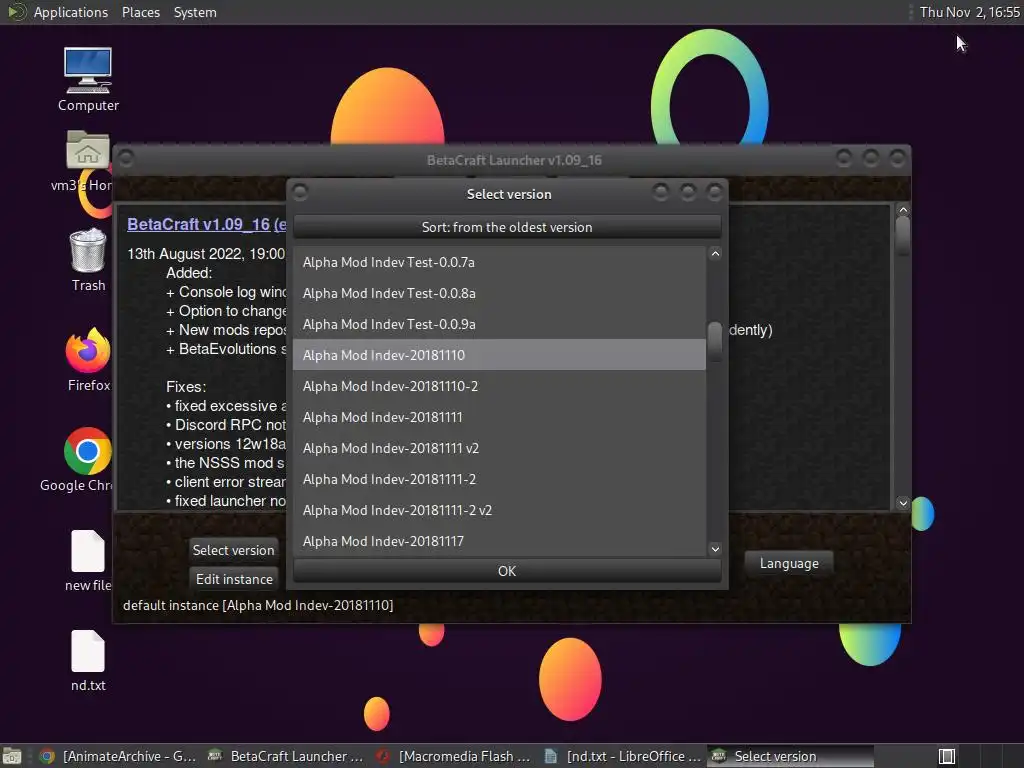Screen dimensions: 1024x768
Task: Select Alpha Mod Indev-20181111-2 entry
Action: click(x=499, y=479)
